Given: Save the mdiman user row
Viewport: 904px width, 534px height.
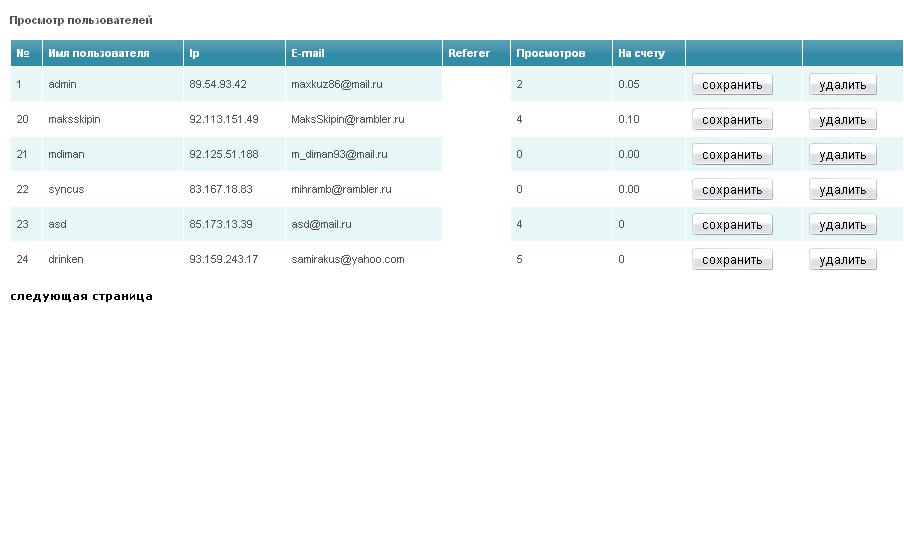Looking at the screenshot, I should (x=732, y=155).
